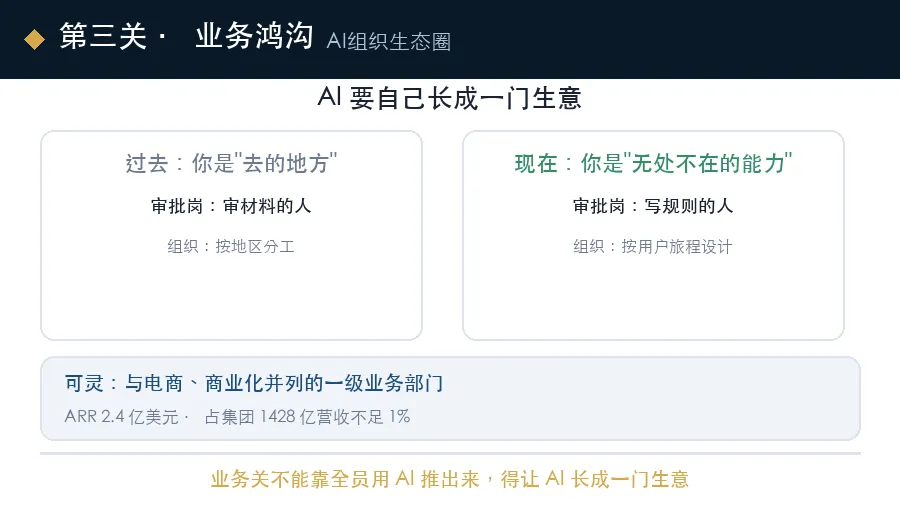Select the 第三关 heading text
Viewport: 900px width, 520px height.
coord(103,36)
